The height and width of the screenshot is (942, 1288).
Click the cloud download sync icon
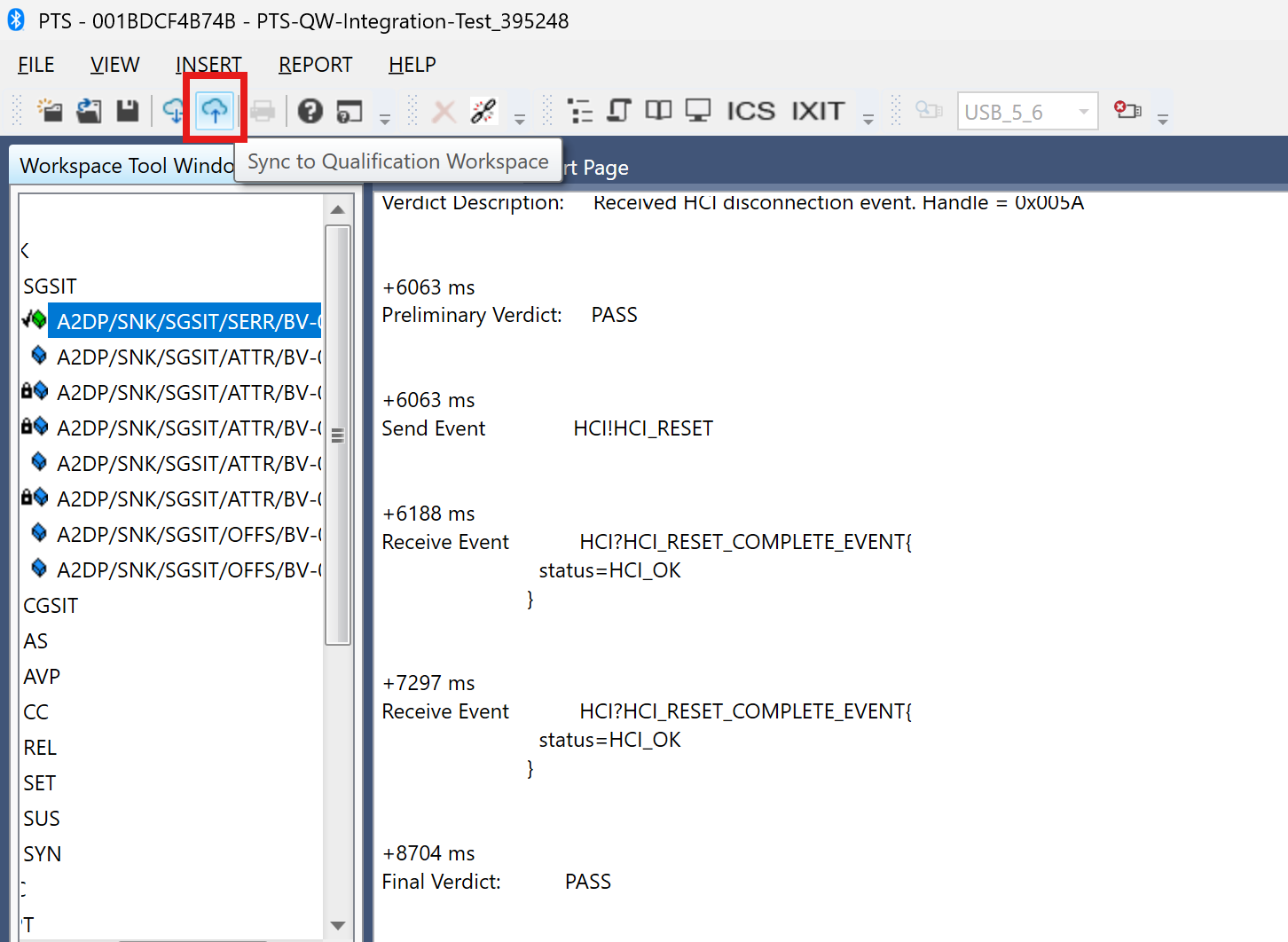(174, 111)
